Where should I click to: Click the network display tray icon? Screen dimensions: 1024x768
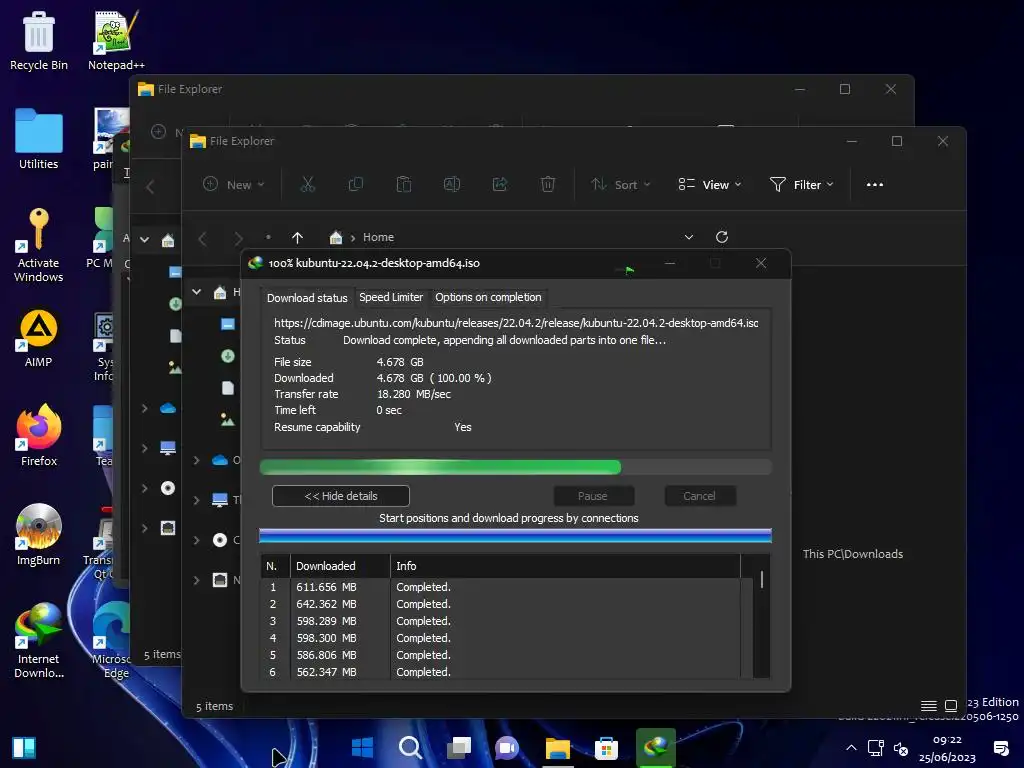875,748
